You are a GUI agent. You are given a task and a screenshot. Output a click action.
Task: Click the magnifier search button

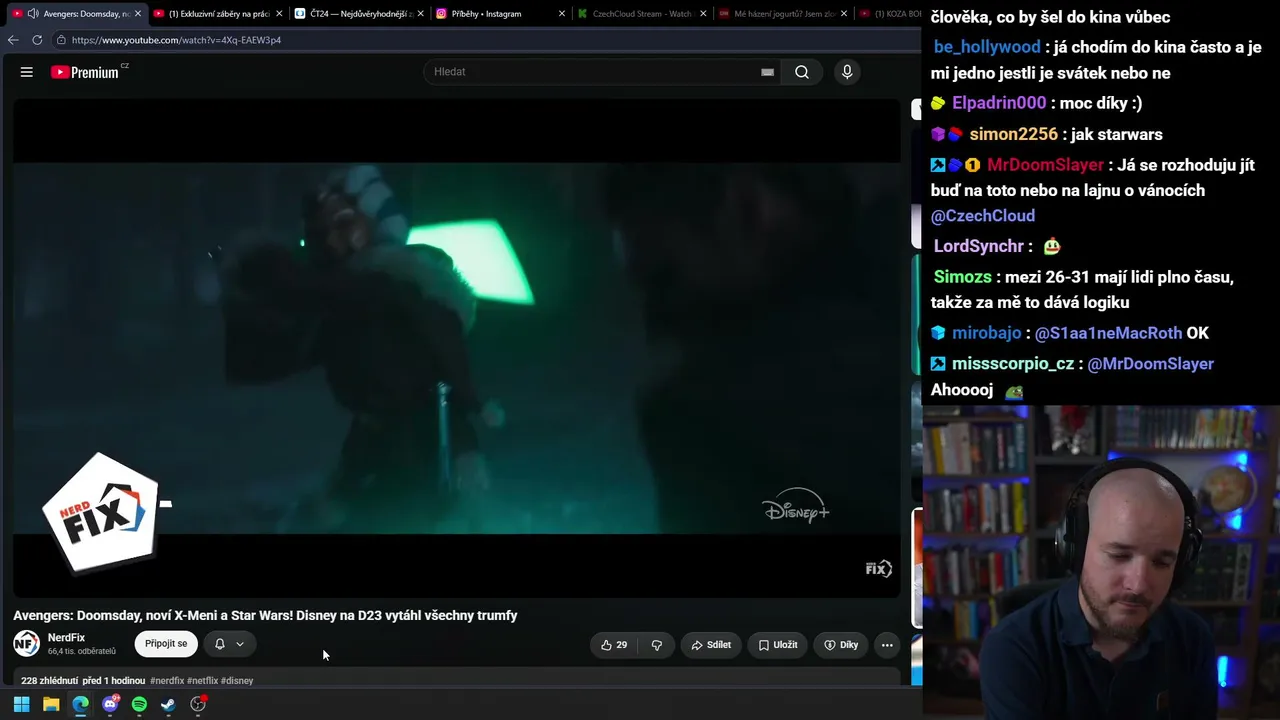pyautogui.click(x=802, y=72)
